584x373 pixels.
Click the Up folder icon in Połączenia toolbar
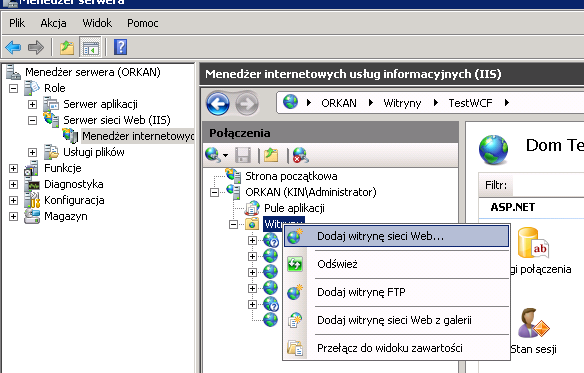271,155
